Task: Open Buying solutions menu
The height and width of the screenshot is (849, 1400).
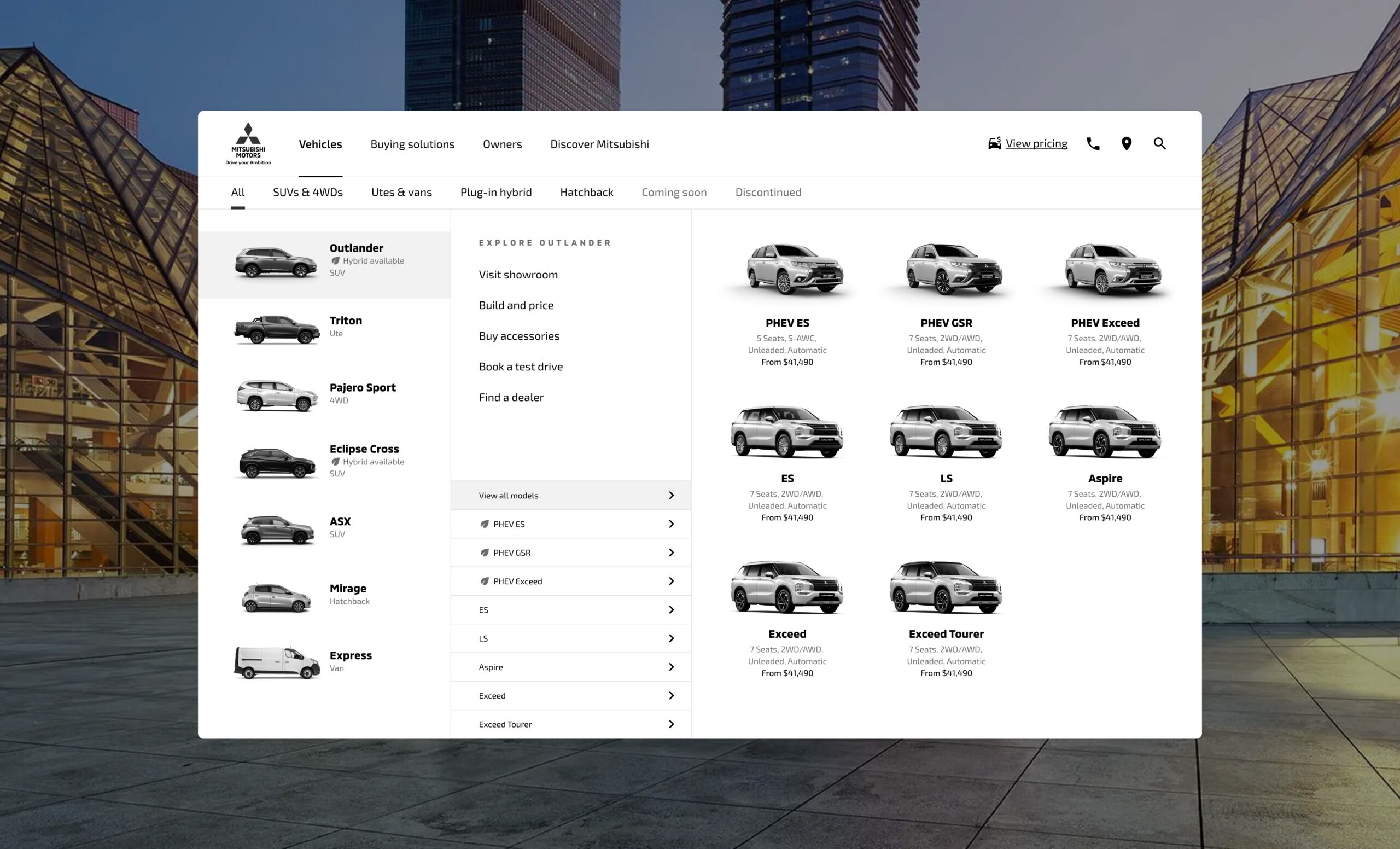Action: (x=412, y=144)
